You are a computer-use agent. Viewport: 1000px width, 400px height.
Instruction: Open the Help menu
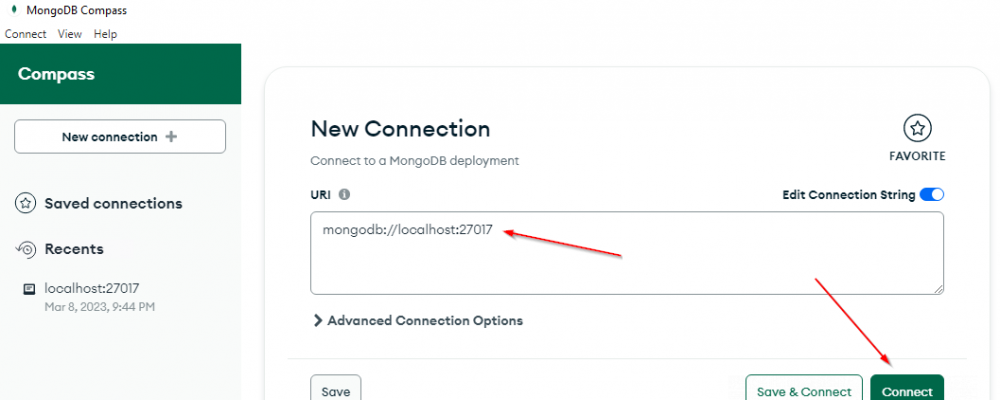105,34
